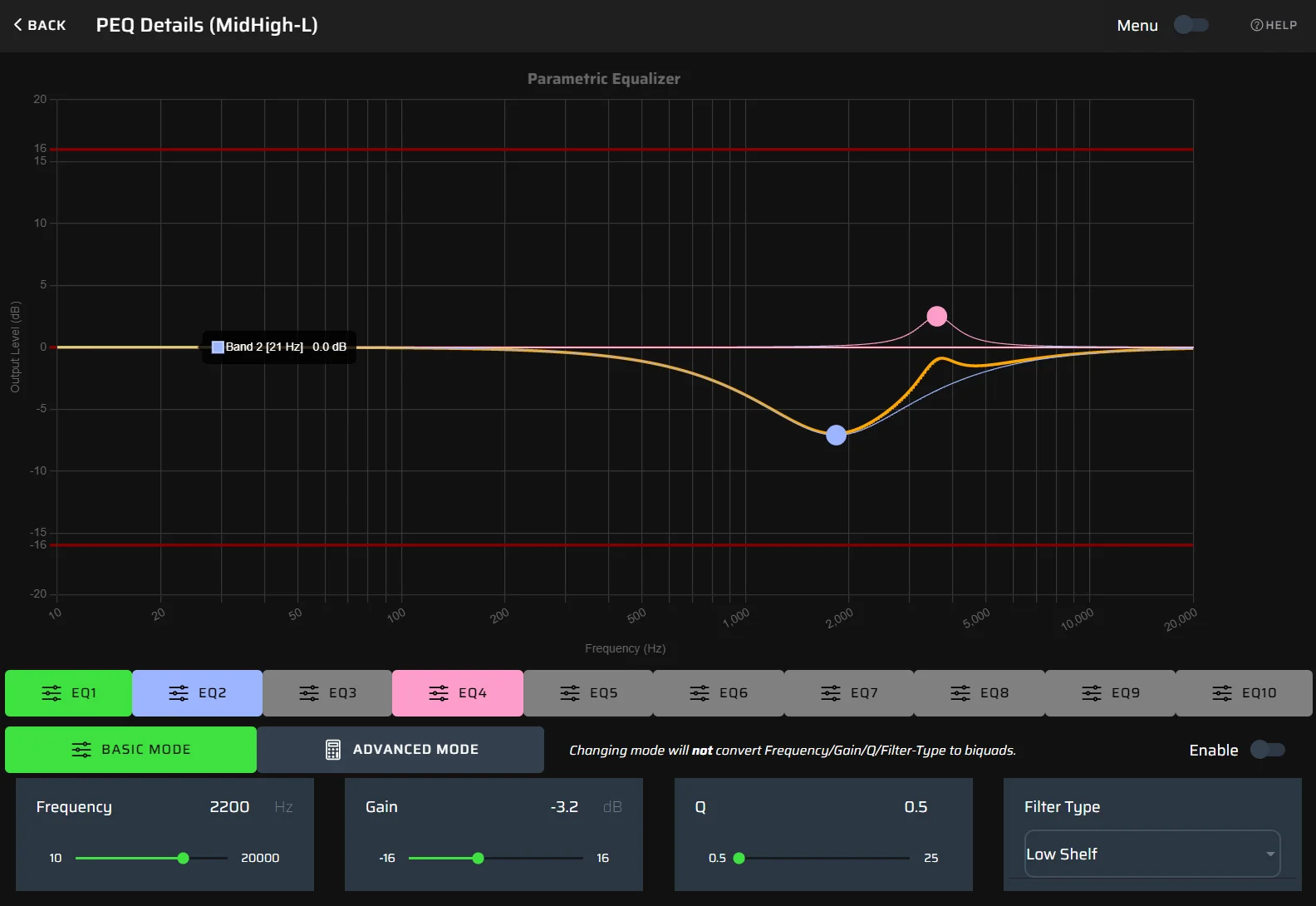The image size is (1316, 906).
Task: Click the pink EQ4 node on graph
Action: tap(936, 316)
